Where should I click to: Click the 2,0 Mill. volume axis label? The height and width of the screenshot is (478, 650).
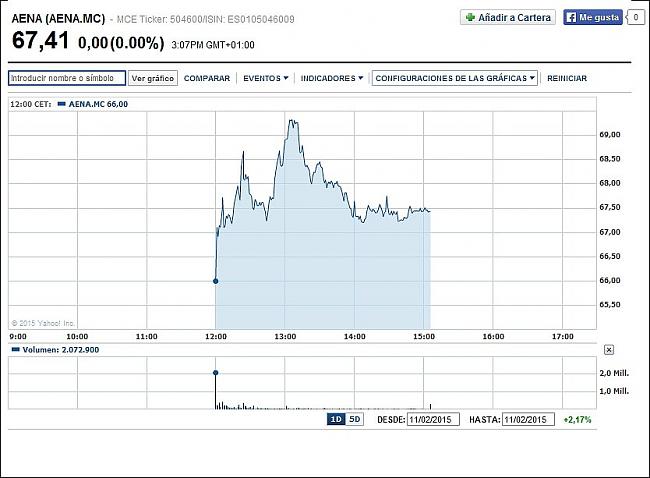(614, 373)
